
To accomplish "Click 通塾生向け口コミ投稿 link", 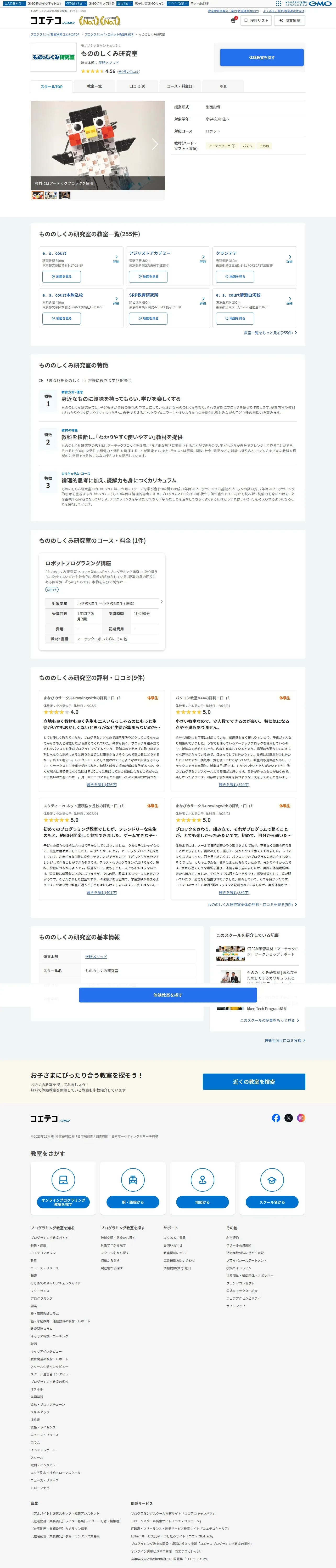I will pyautogui.click(x=285, y=1041).
